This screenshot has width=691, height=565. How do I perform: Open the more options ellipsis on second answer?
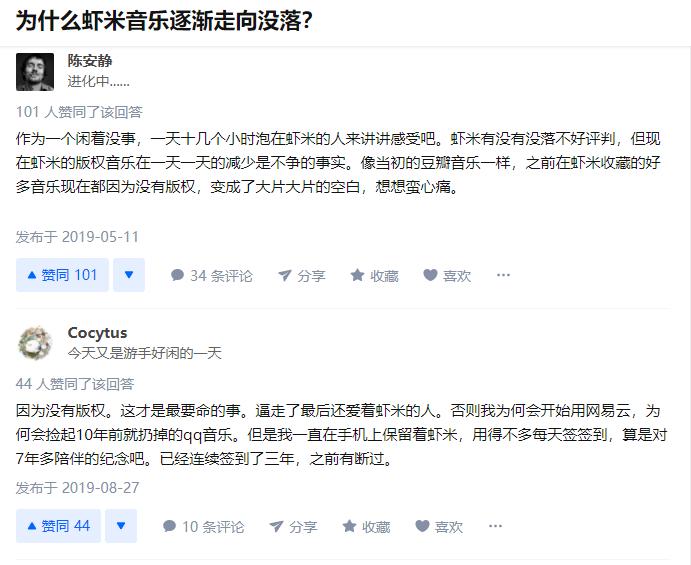tap(495, 526)
